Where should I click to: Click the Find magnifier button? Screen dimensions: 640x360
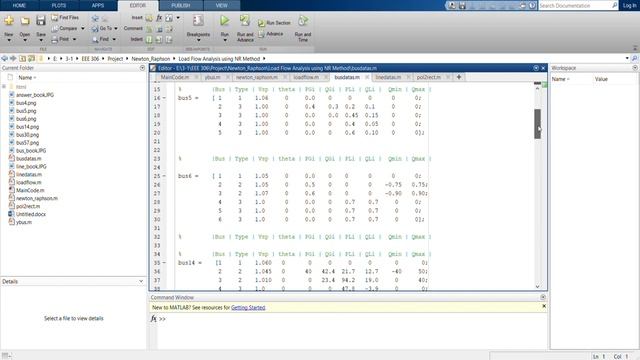coord(100,40)
